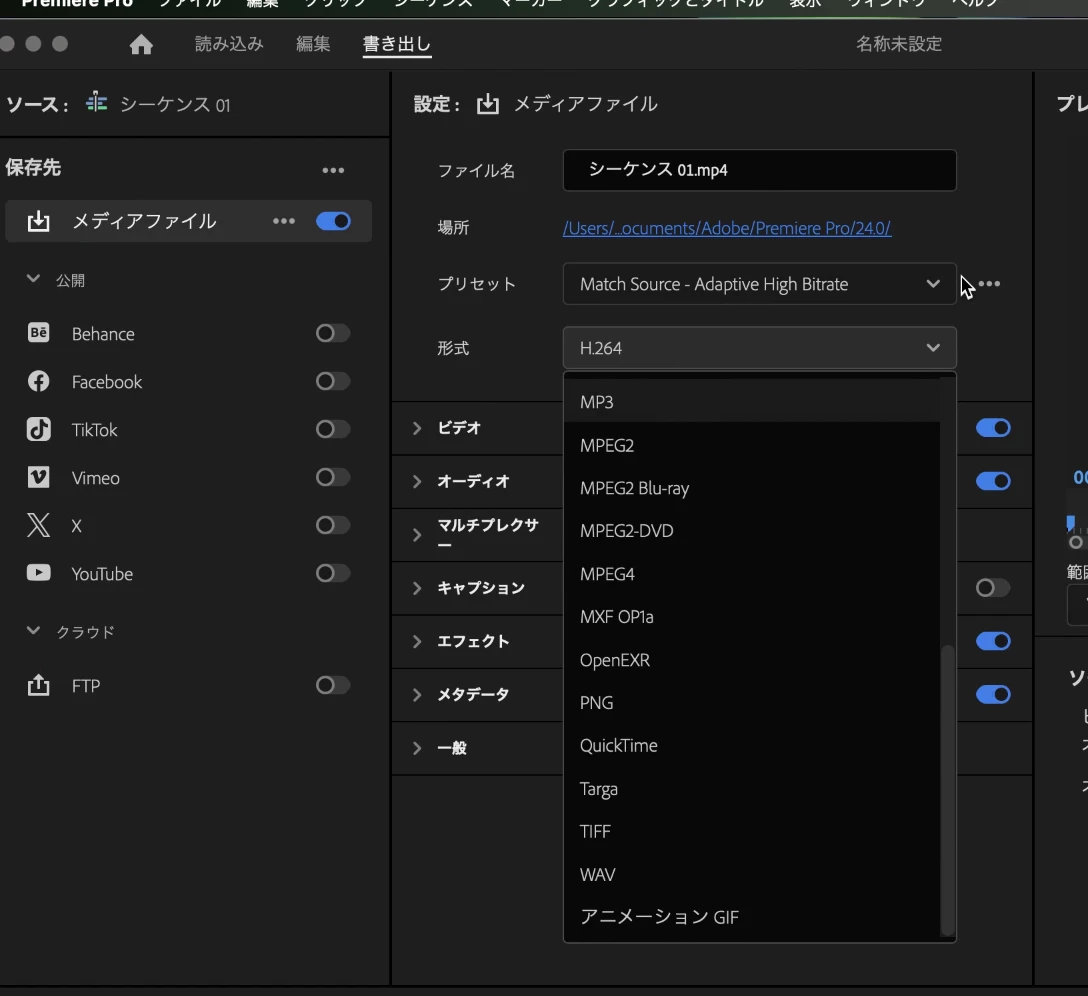Select the 書き出し tab

tap(397, 44)
